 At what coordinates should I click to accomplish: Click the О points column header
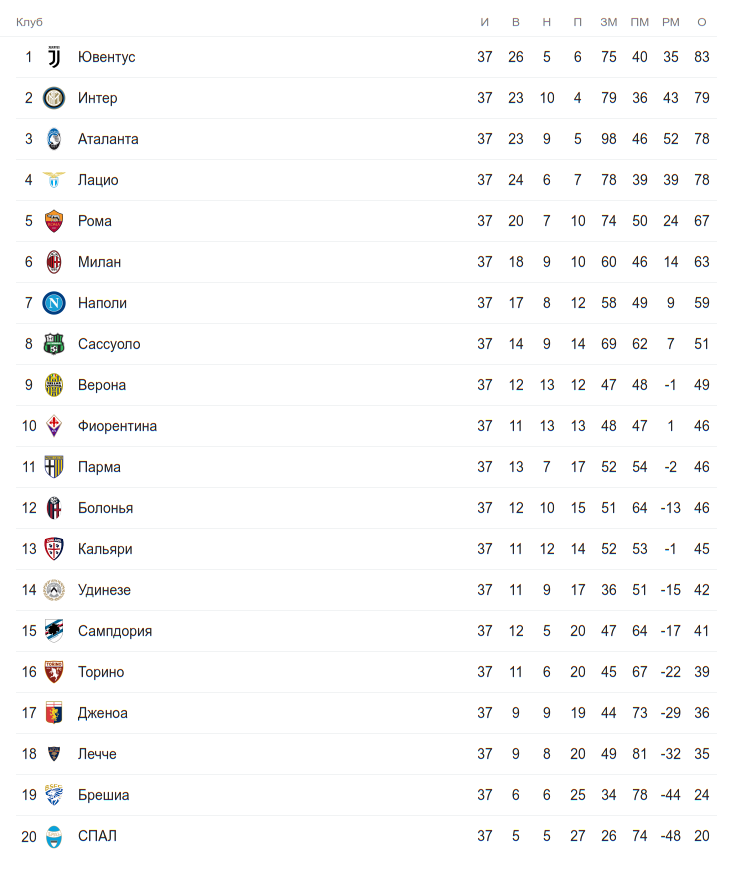pos(702,22)
